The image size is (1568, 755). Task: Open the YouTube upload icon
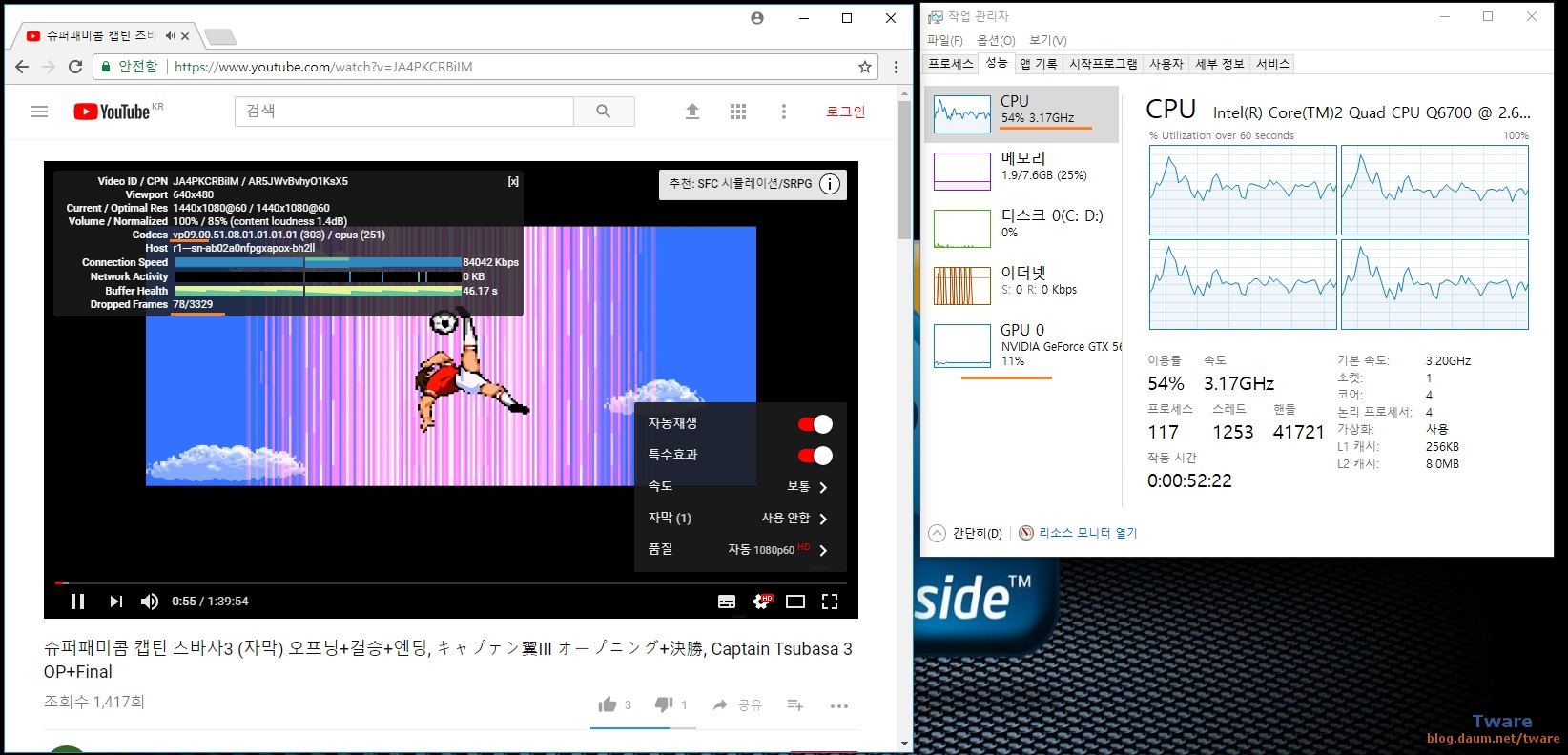click(692, 112)
